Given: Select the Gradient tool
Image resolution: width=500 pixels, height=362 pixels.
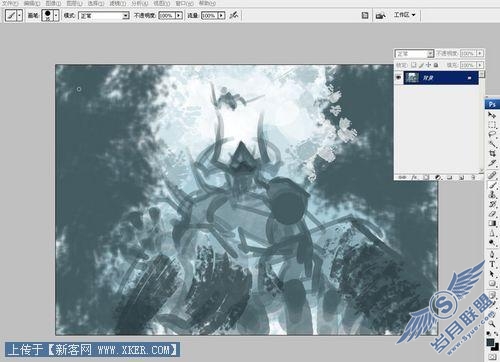Looking at the screenshot, I should (492, 223).
